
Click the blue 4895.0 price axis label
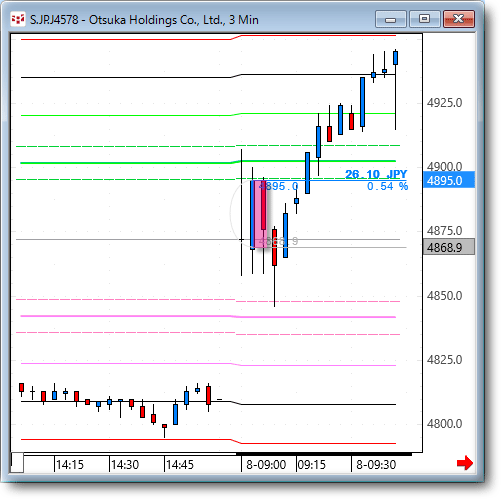[449, 180]
